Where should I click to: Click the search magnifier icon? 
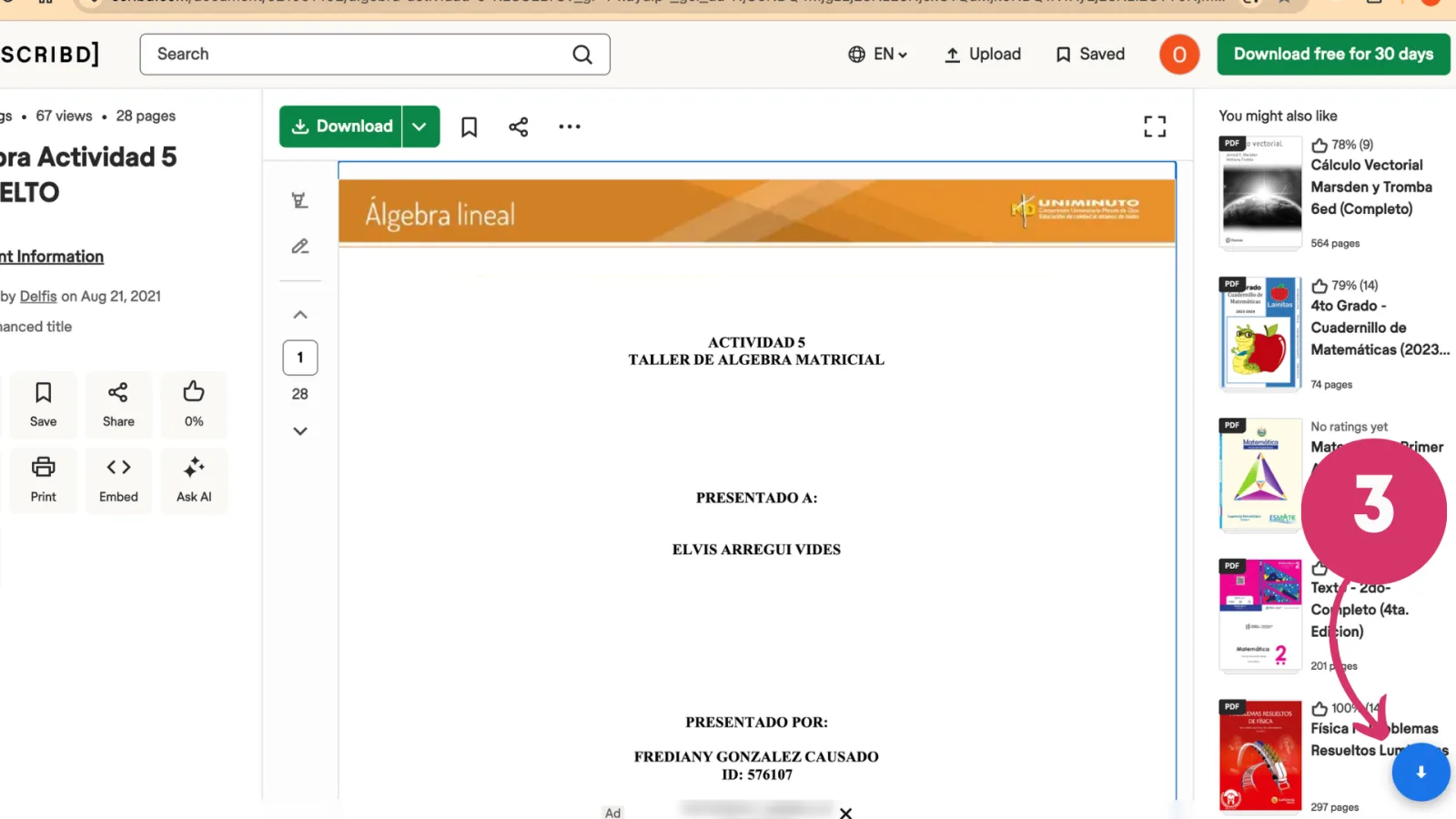coord(582,55)
